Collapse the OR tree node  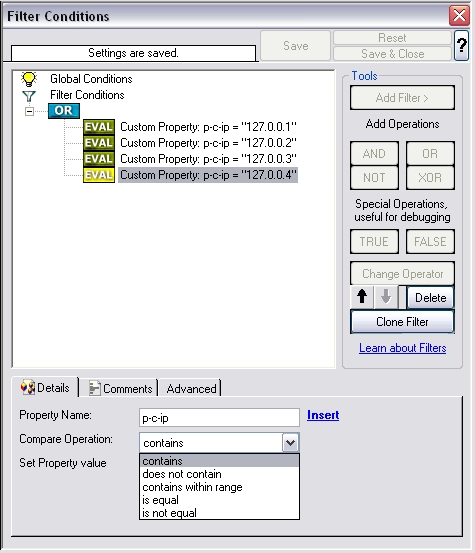pyautogui.click(x=30, y=111)
